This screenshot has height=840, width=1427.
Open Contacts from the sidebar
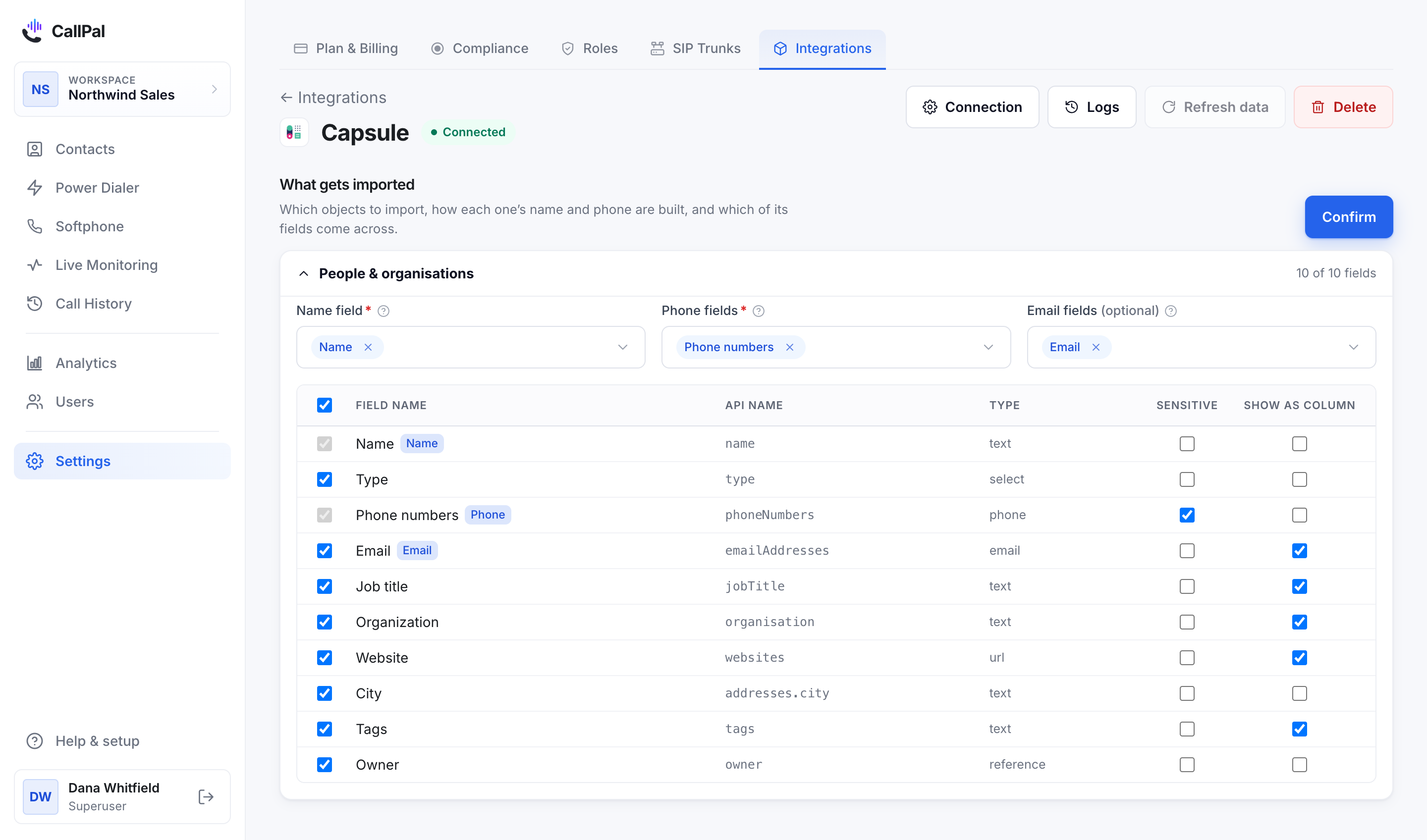[x=122, y=149]
